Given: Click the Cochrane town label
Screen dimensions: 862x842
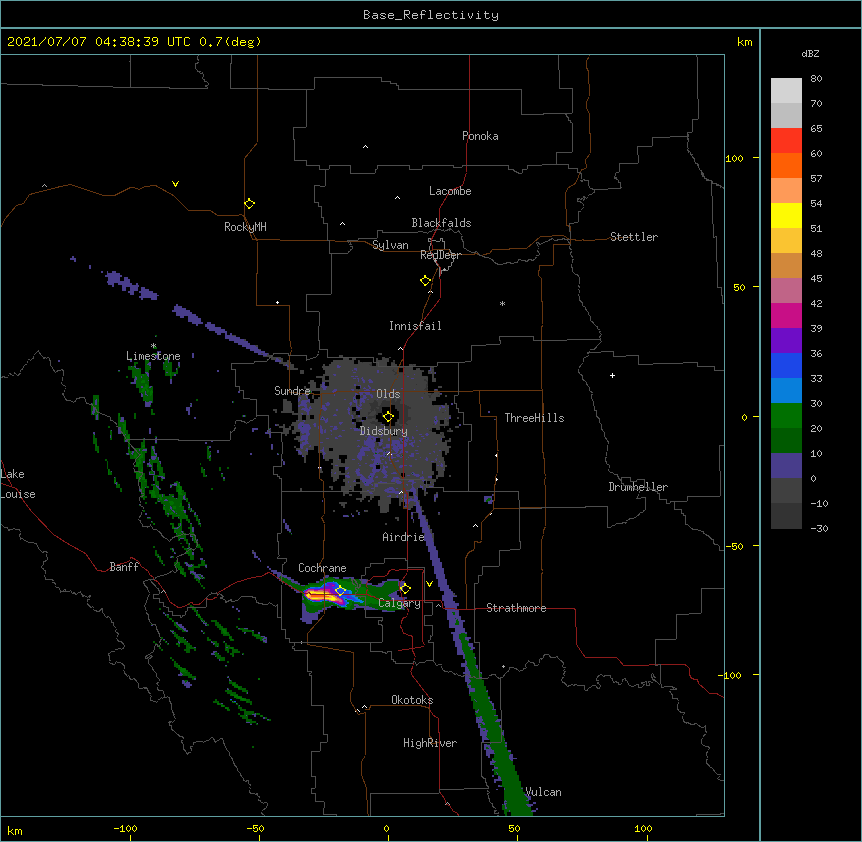Looking at the screenshot, I should tap(322, 568).
